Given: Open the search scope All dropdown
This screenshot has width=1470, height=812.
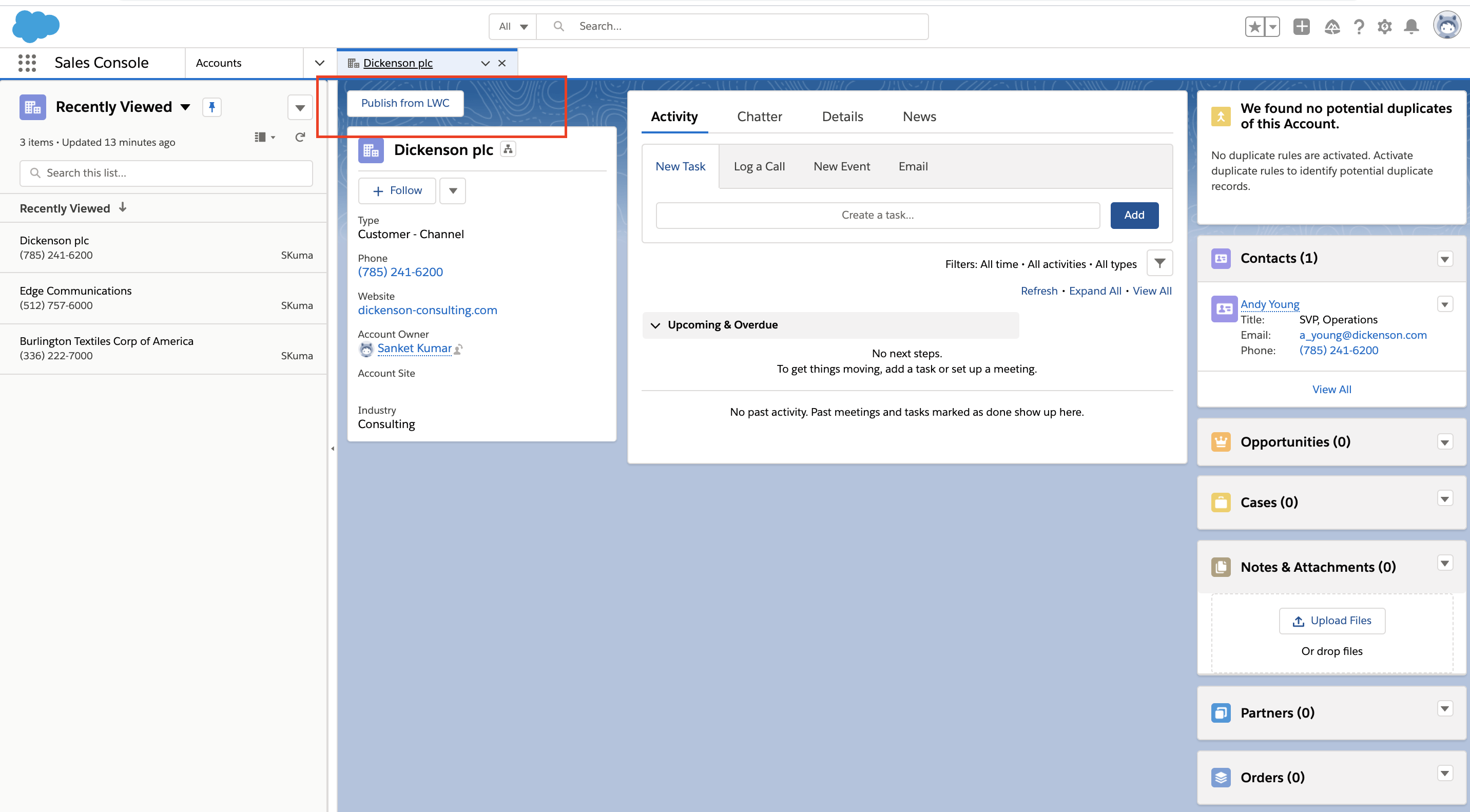Looking at the screenshot, I should (512, 26).
